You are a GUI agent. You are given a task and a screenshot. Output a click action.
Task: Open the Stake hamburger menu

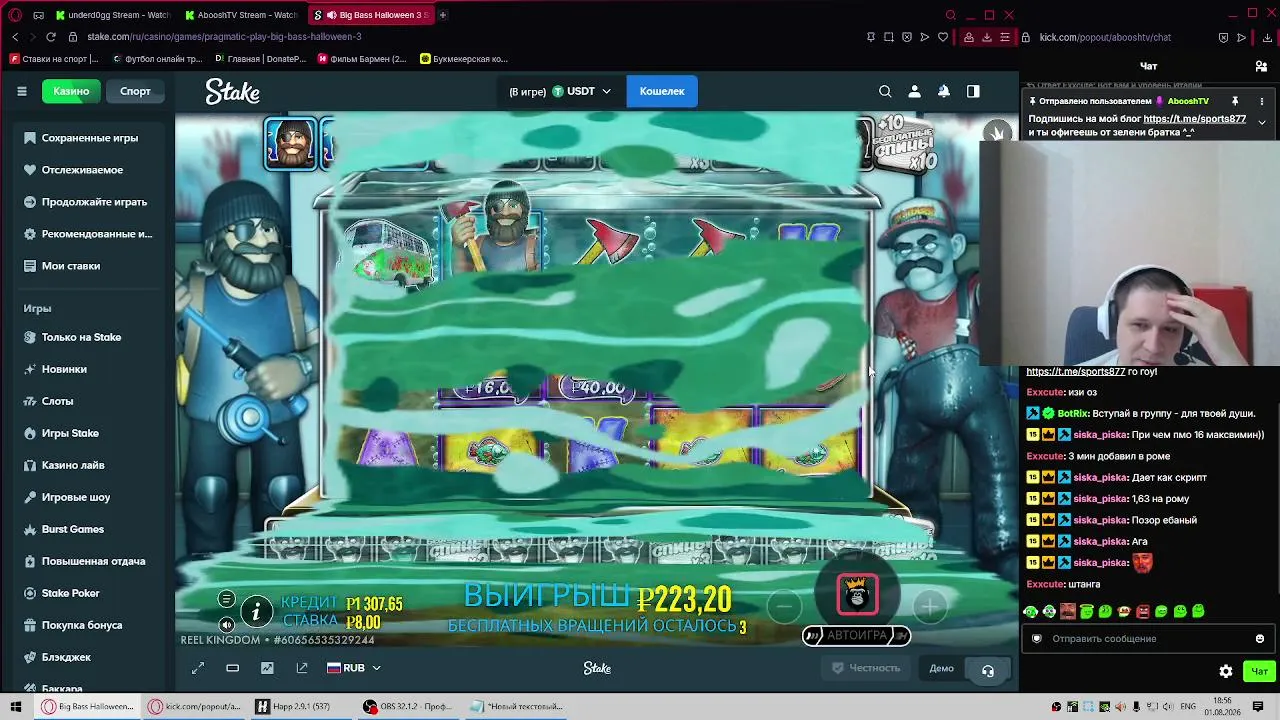(21, 91)
